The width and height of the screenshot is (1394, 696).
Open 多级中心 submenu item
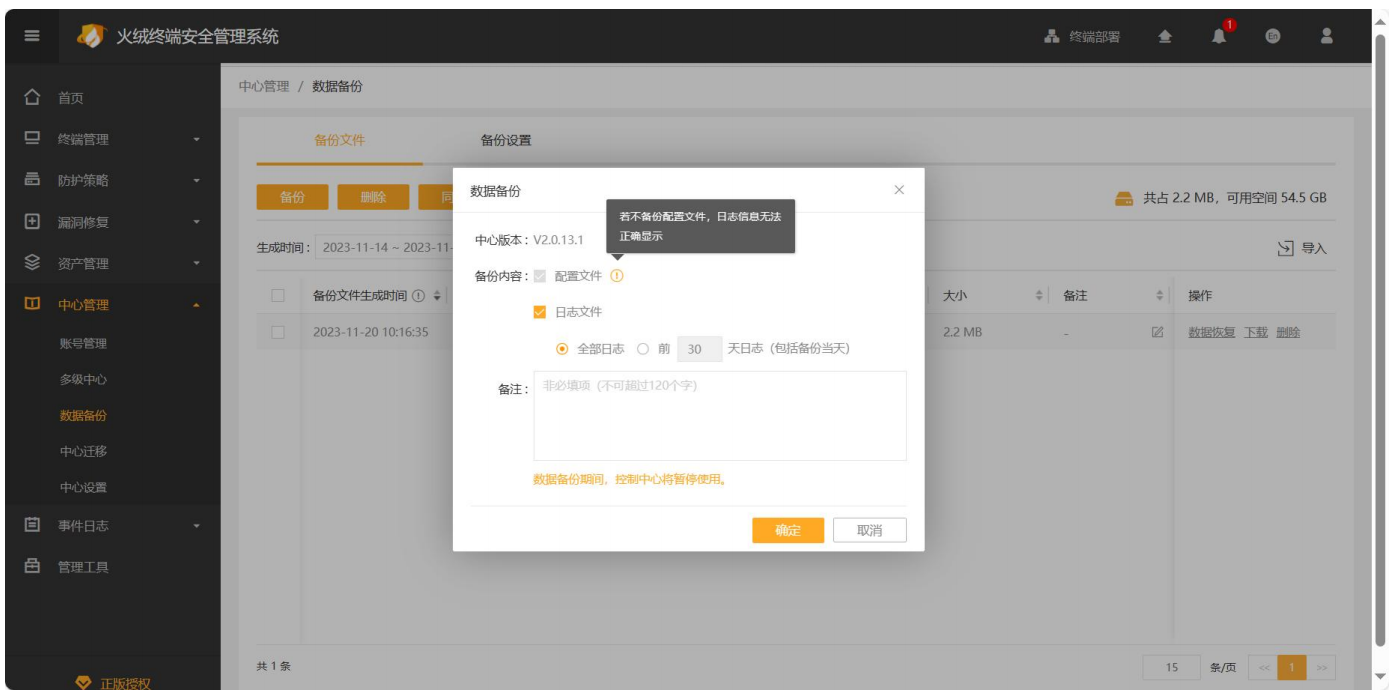point(83,380)
